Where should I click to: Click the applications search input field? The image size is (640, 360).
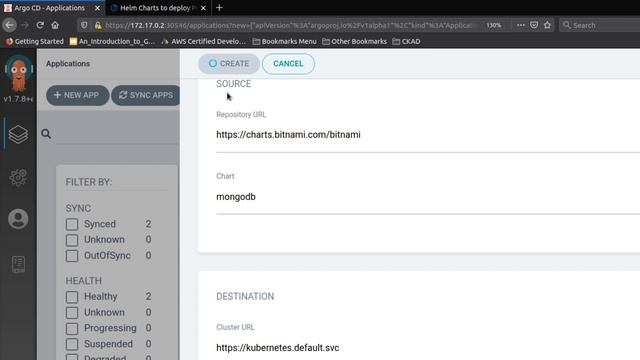(118, 134)
